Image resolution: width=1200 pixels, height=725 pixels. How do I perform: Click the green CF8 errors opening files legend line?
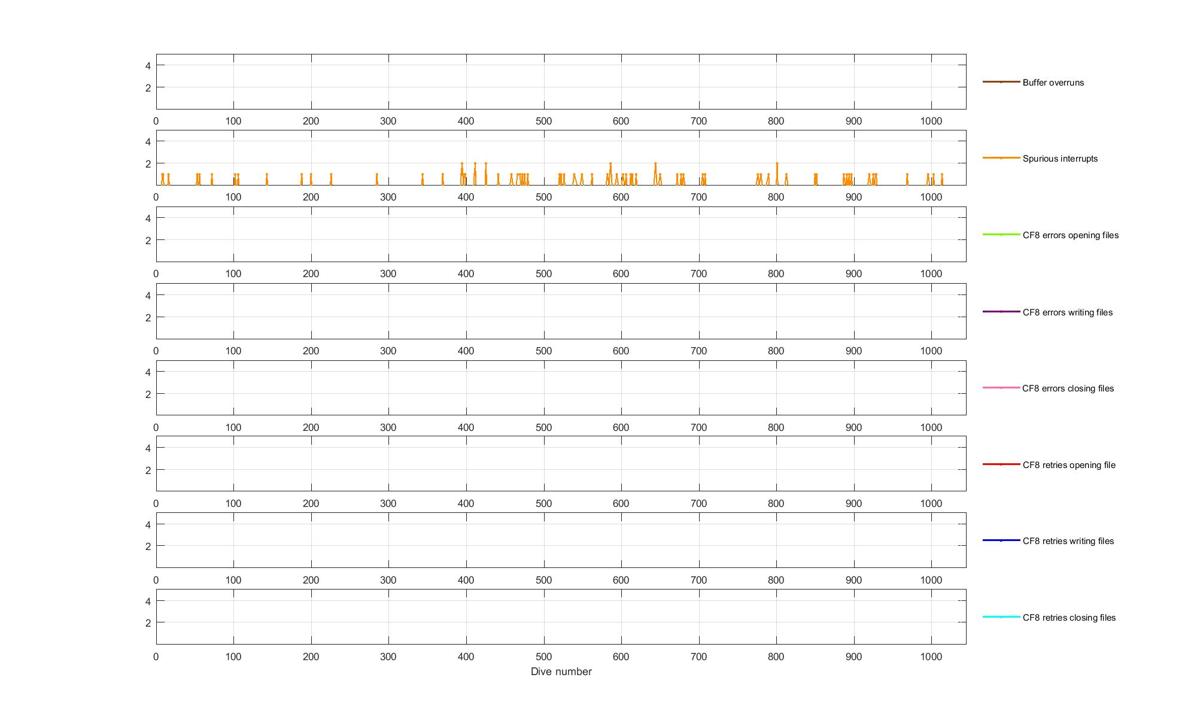pos(1001,235)
